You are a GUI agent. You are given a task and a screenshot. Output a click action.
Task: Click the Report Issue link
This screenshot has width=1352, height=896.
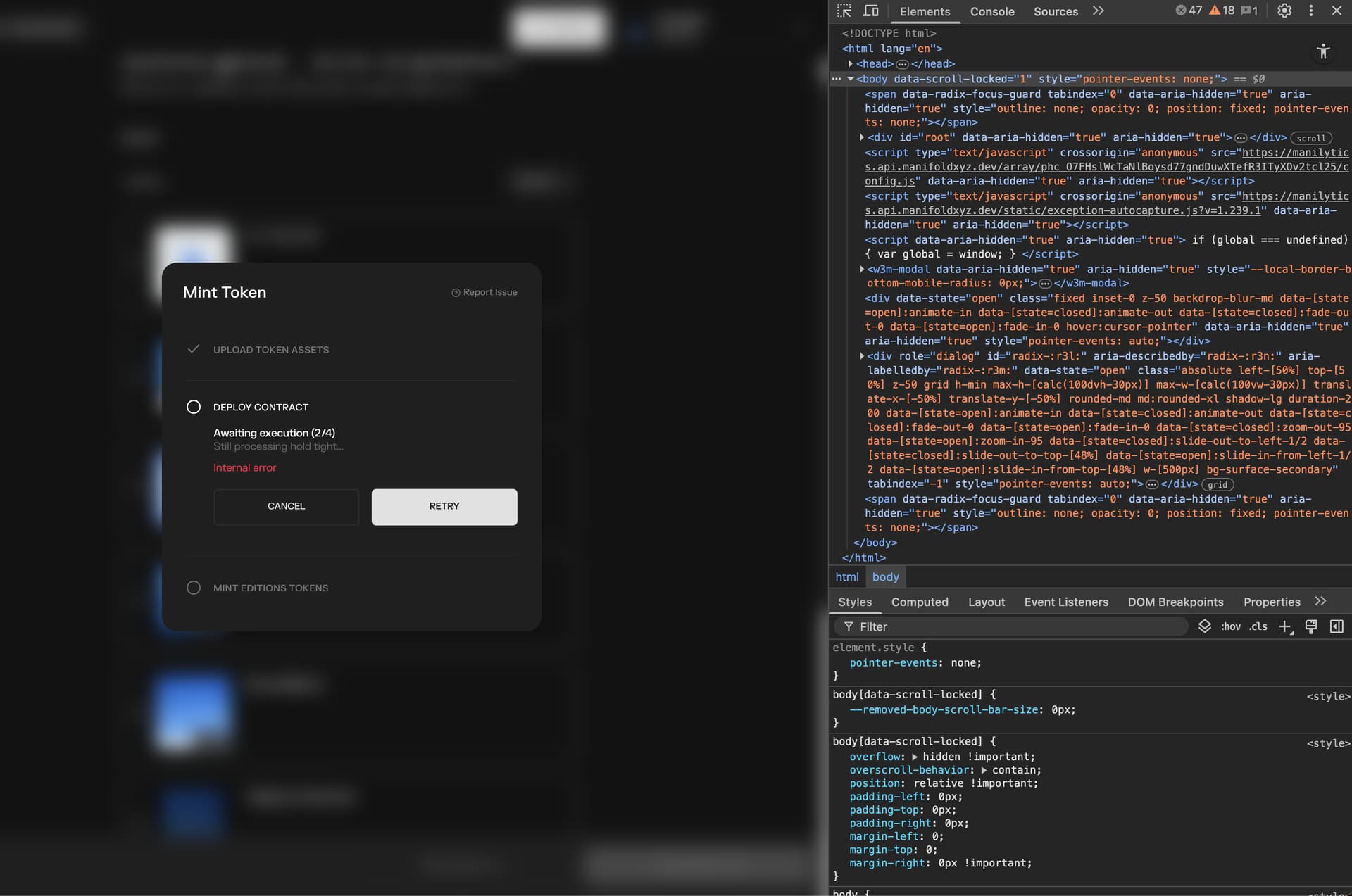[x=484, y=292]
